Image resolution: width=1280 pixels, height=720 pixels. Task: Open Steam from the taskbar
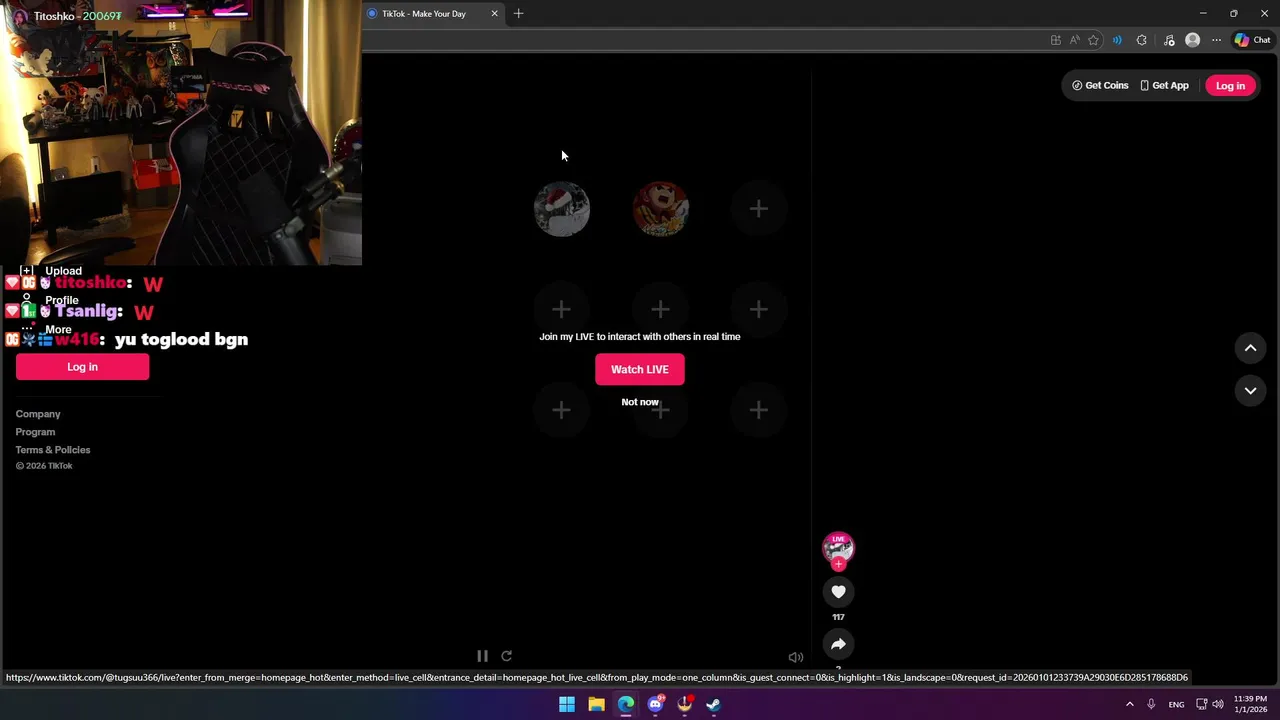pyautogui.click(x=714, y=705)
